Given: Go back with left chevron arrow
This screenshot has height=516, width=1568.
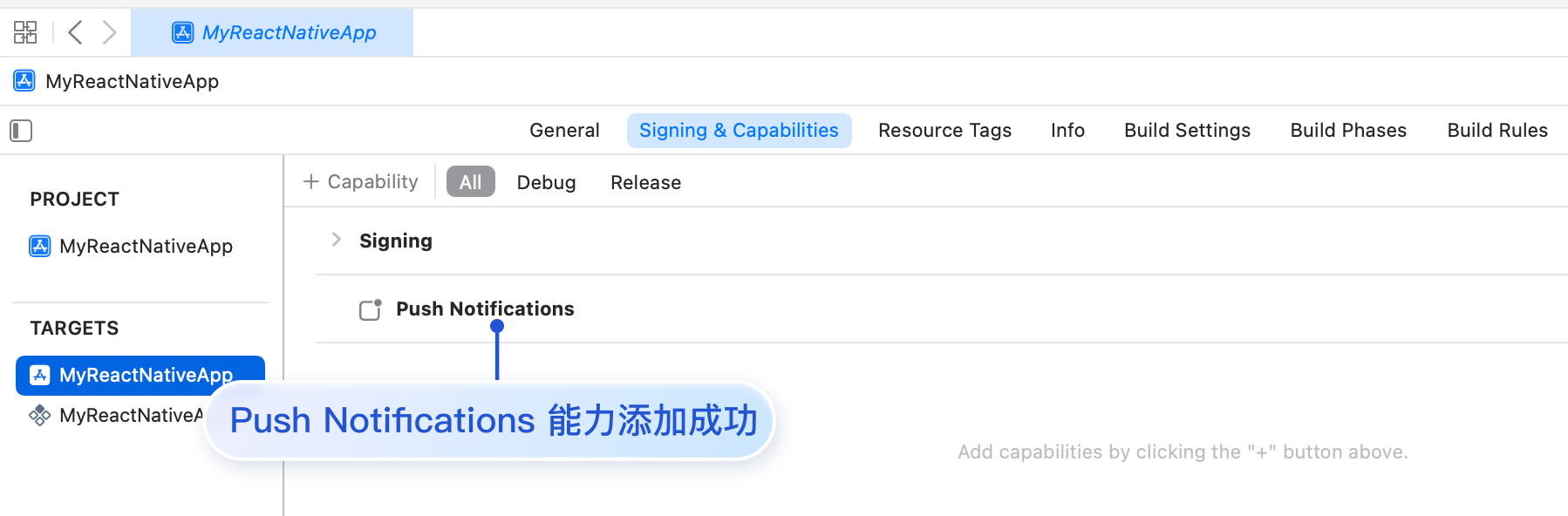Looking at the screenshot, I should (76, 32).
